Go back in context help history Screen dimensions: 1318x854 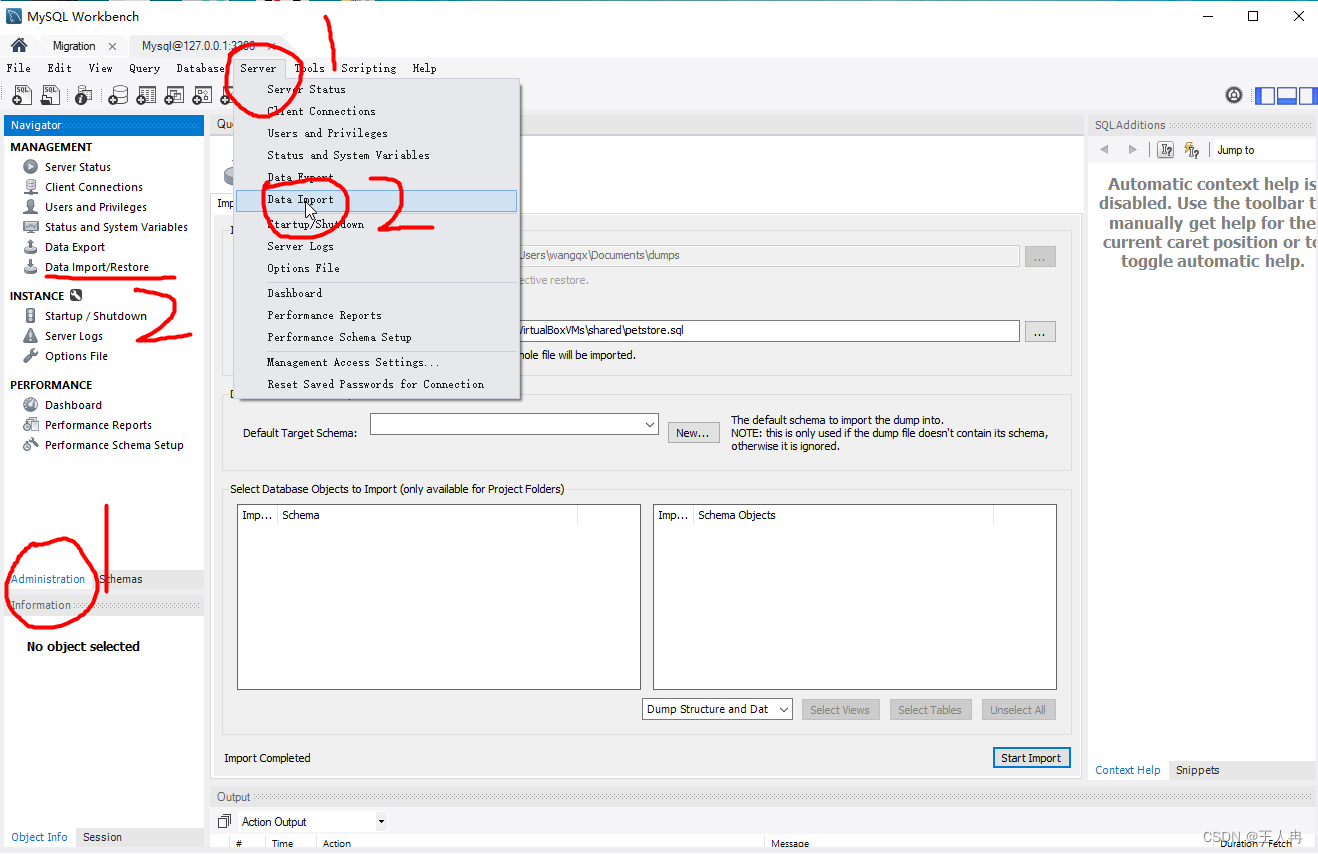1104,150
